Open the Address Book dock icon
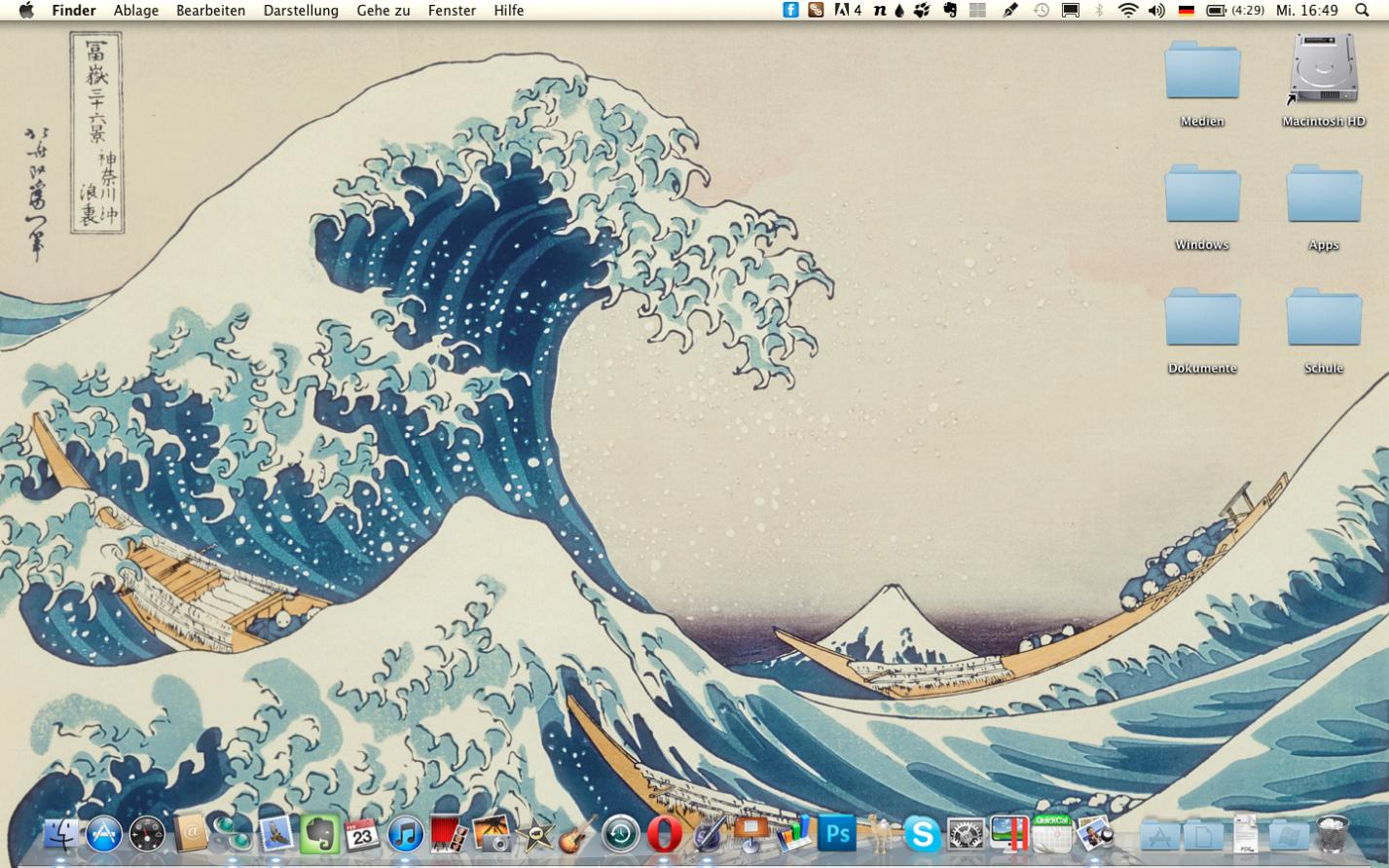Viewport: 1389px width, 868px height. click(x=191, y=834)
